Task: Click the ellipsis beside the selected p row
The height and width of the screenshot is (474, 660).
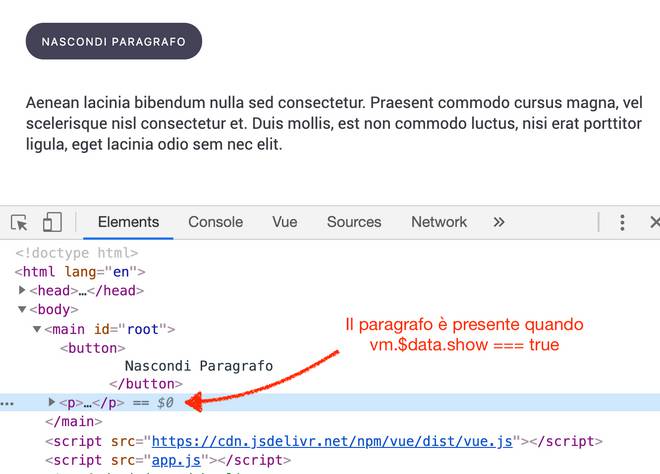Action: [x=8, y=403]
